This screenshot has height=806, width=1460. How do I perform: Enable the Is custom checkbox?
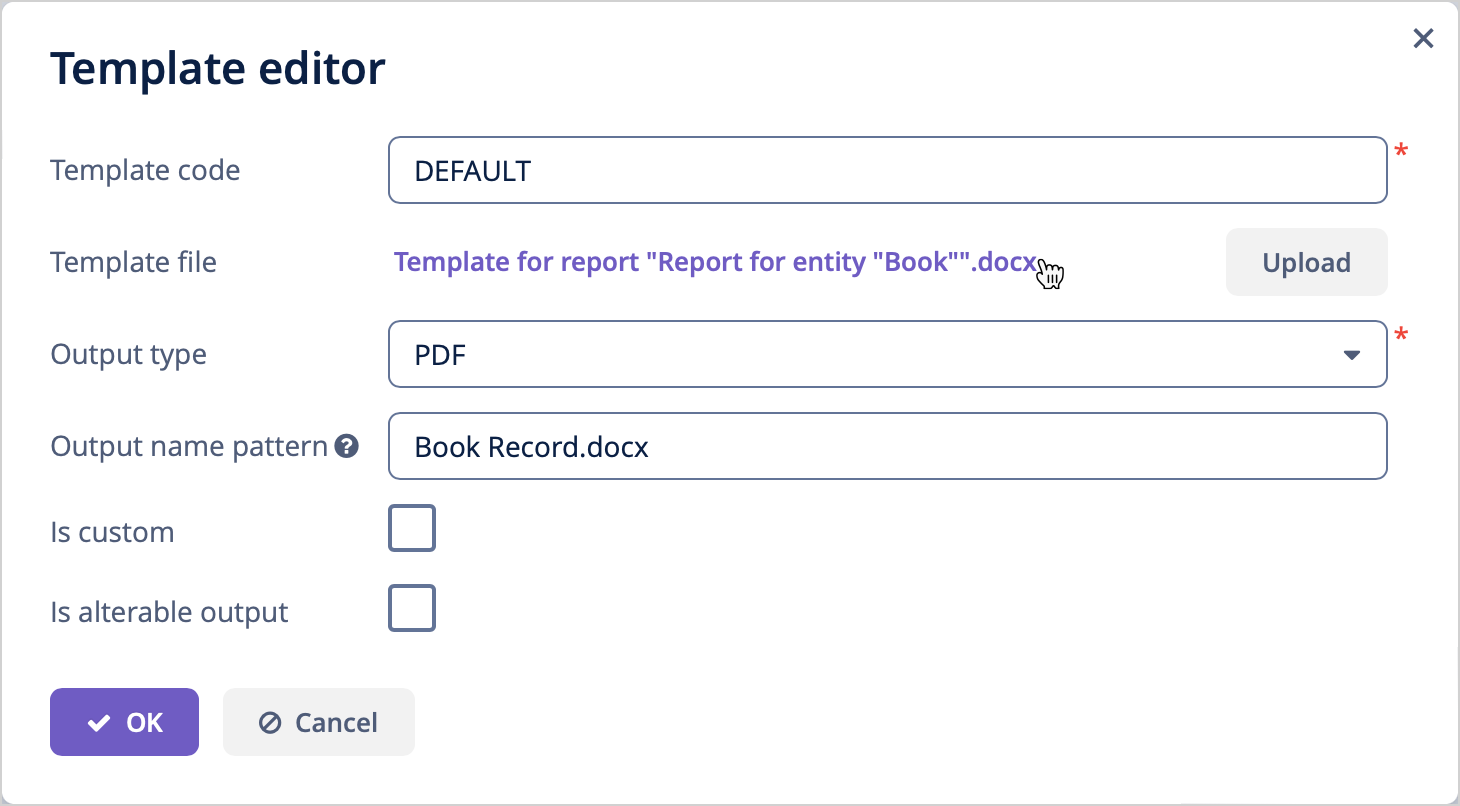coord(412,529)
